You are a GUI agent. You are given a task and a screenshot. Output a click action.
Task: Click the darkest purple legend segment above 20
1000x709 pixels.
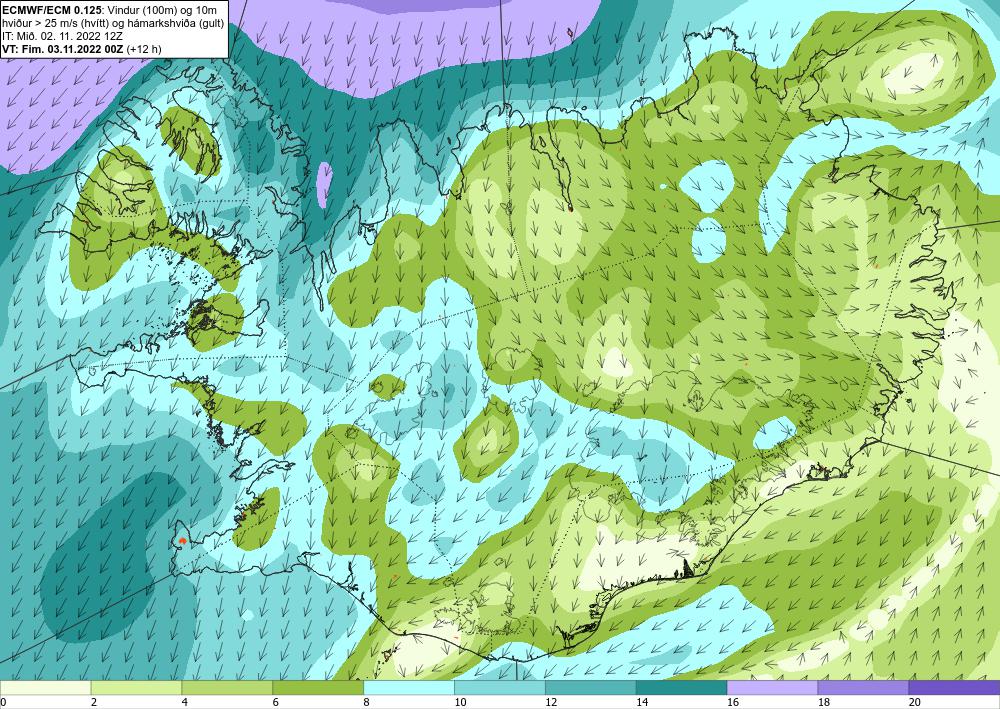(x=954, y=688)
